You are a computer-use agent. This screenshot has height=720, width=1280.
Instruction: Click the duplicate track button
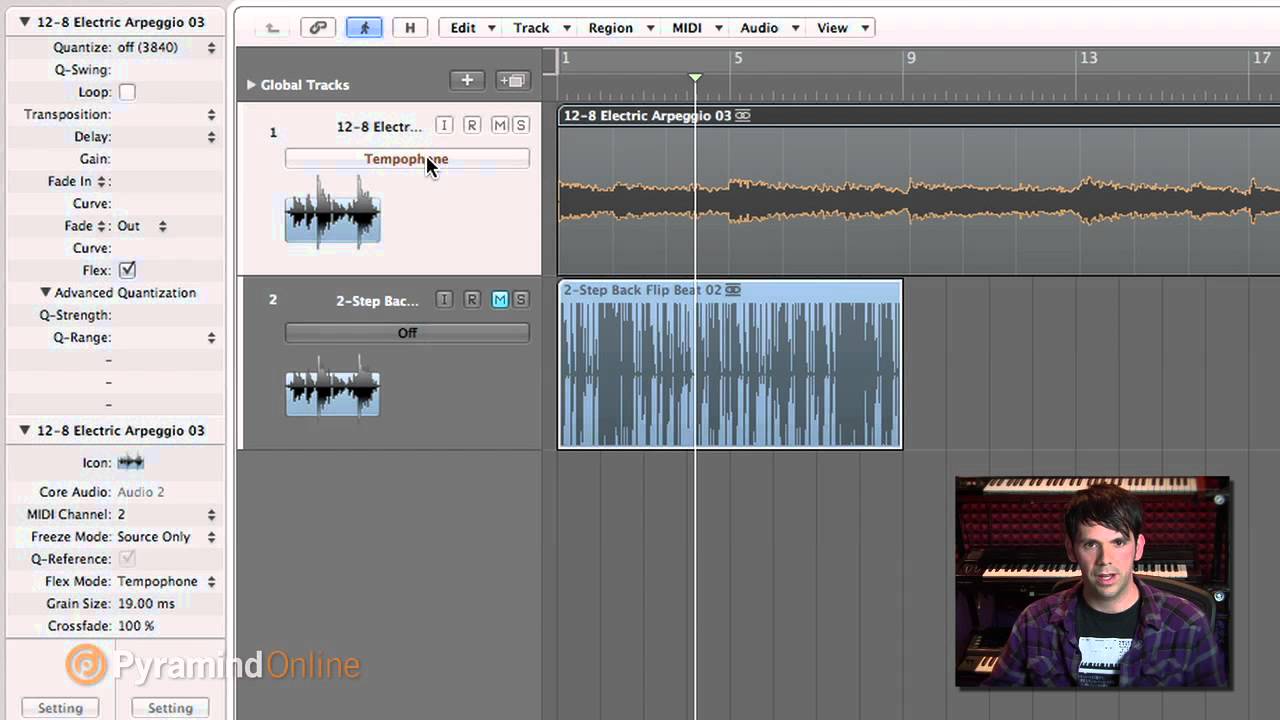click(512, 80)
